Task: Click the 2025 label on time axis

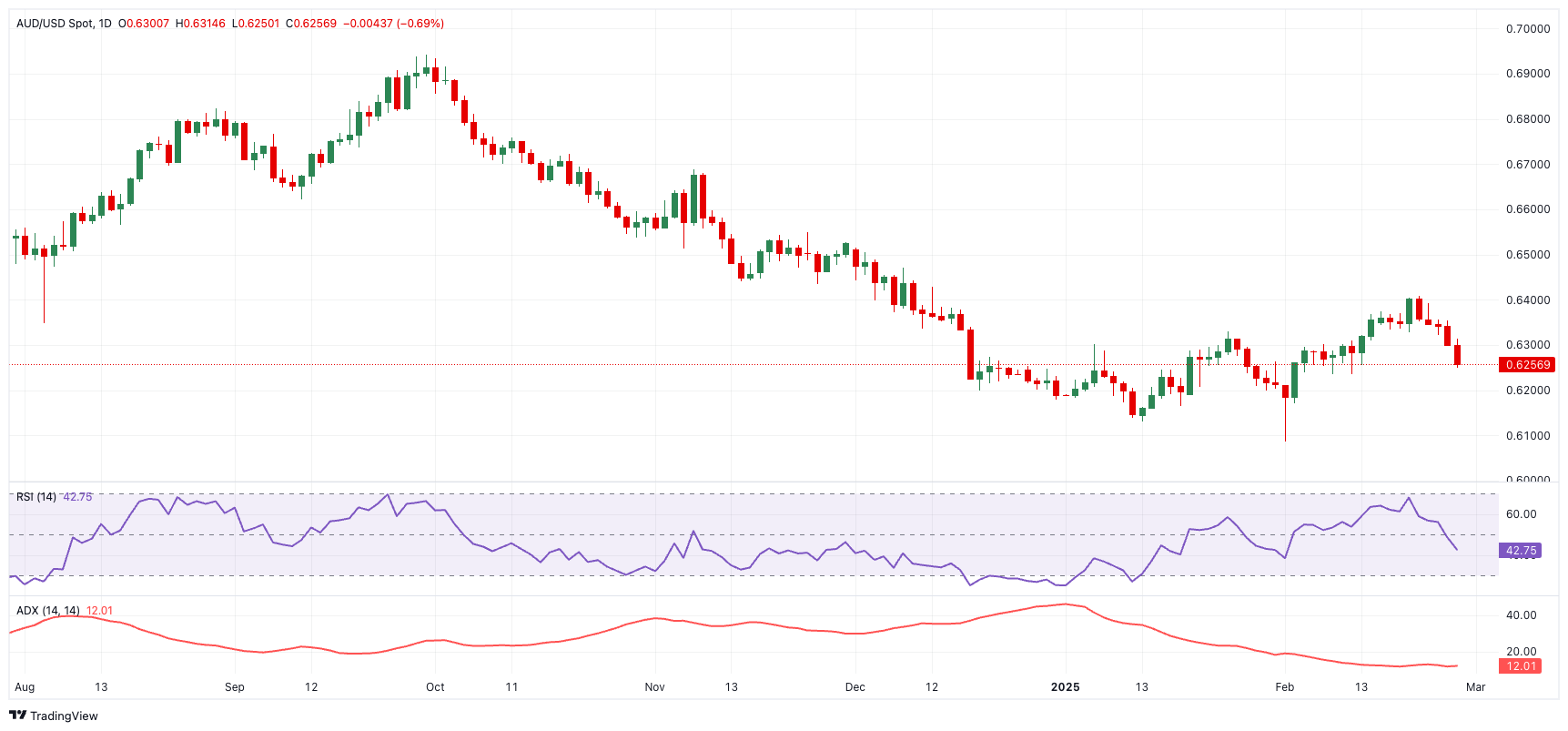Action: coord(1065,687)
